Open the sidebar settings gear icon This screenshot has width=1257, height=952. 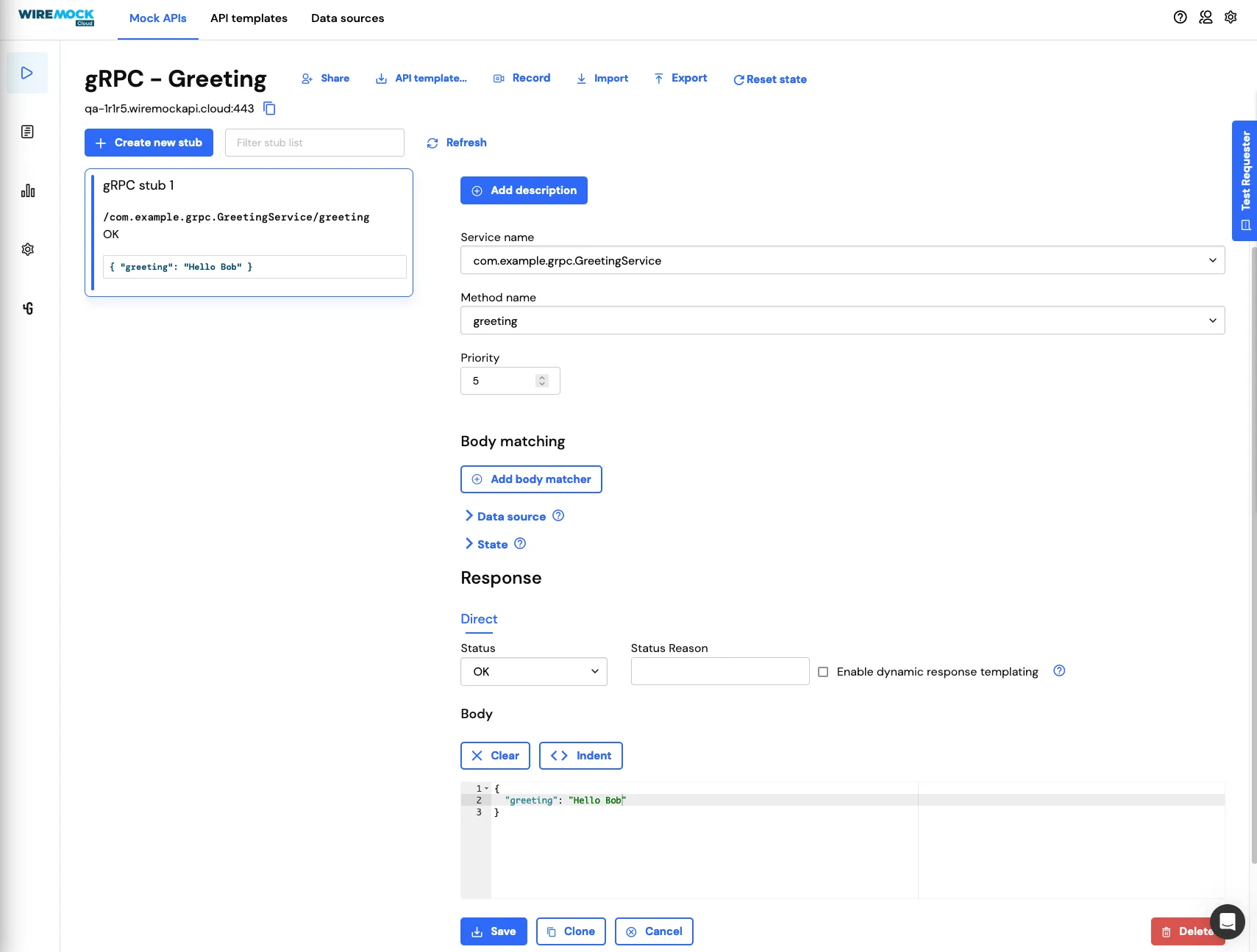click(x=27, y=249)
